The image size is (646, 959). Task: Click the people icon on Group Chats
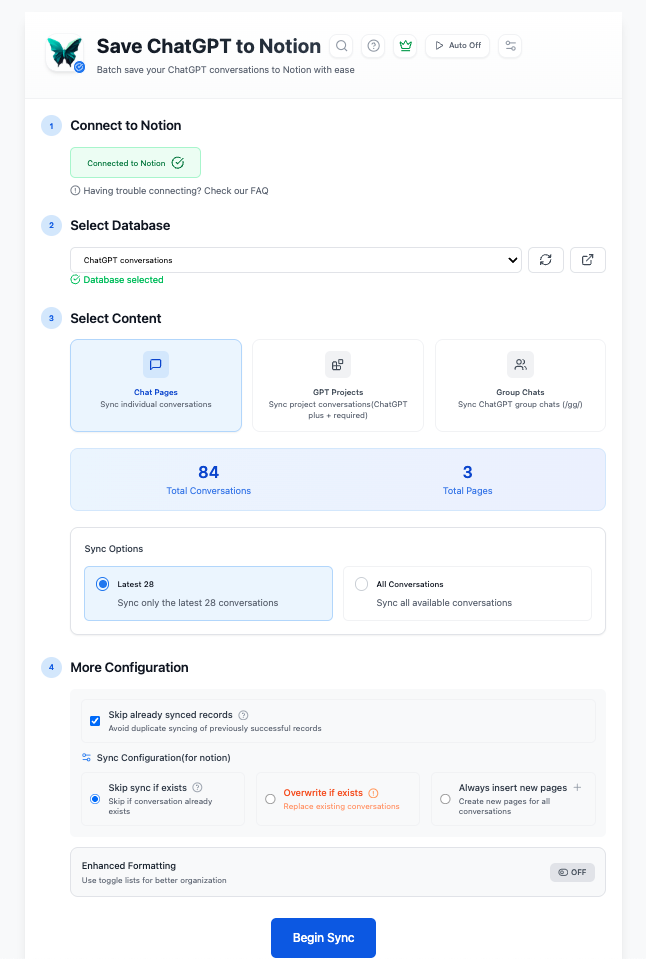click(521, 365)
